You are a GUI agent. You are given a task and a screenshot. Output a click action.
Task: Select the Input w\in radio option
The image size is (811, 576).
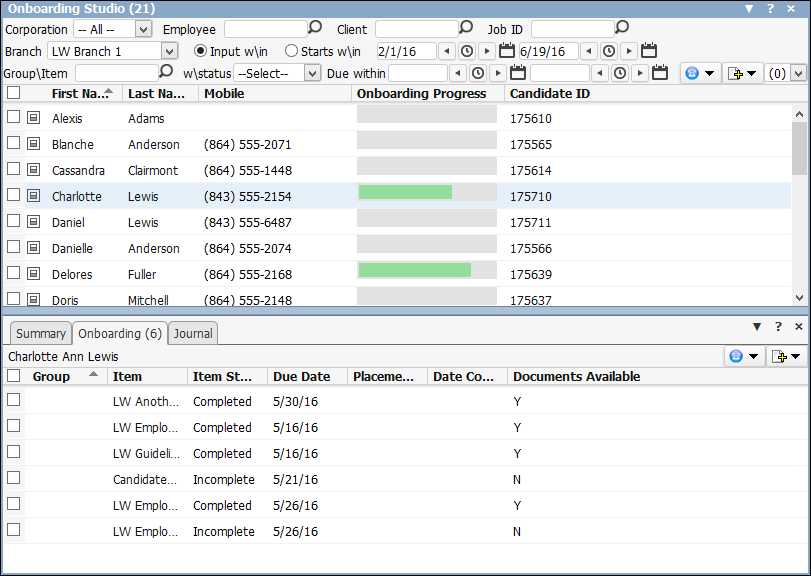point(201,51)
